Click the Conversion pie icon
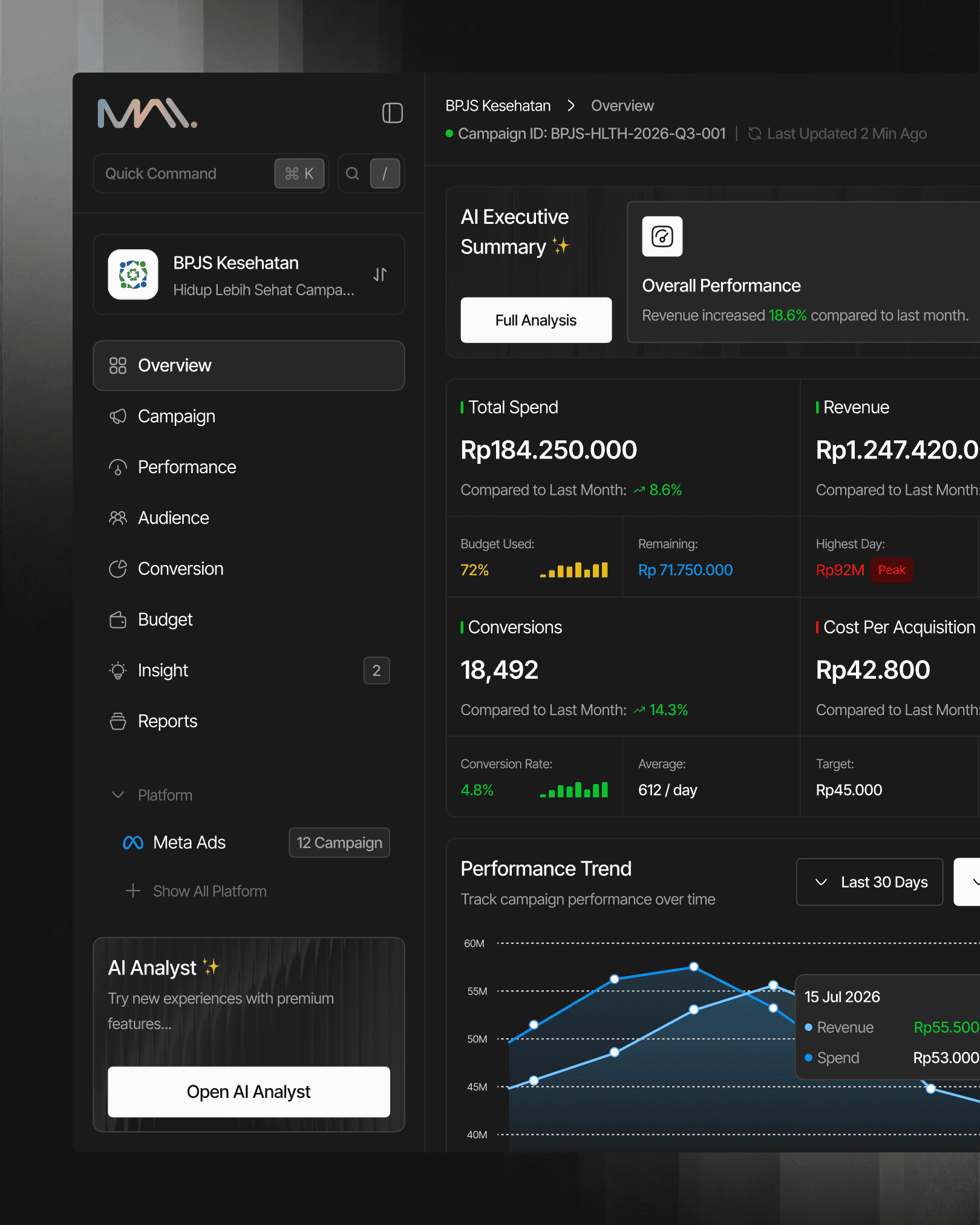The height and width of the screenshot is (1225, 980). point(118,569)
